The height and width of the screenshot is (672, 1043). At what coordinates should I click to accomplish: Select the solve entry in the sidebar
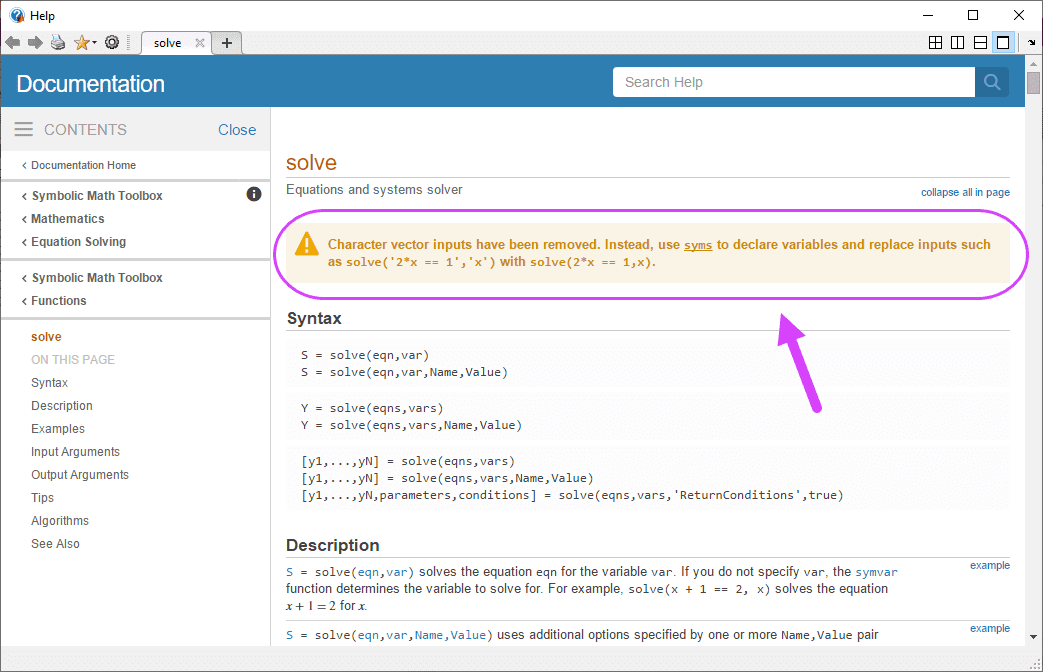click(46, 337)
